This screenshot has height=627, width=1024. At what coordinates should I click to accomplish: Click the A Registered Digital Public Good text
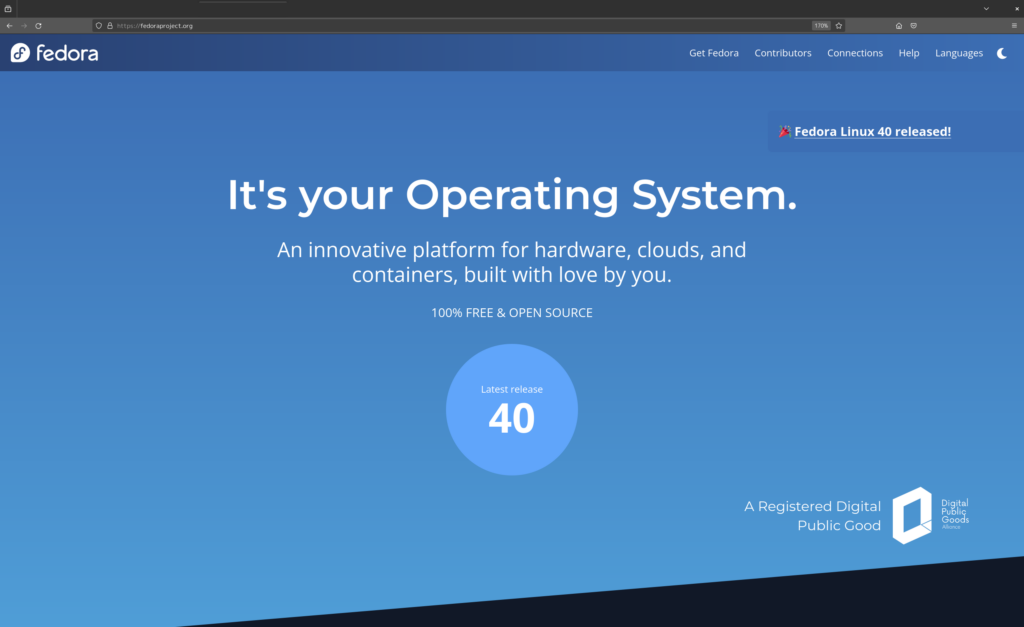(x=812, y=516)
